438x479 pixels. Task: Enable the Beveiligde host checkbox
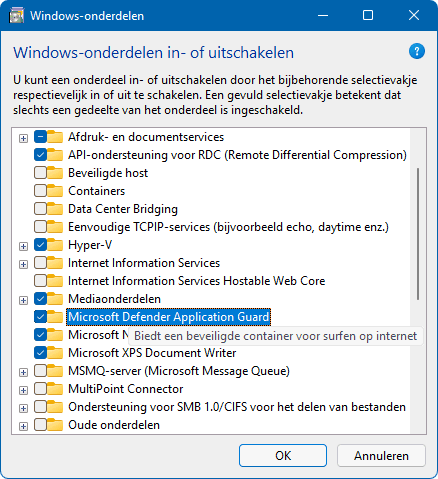(x=40, y=173)
